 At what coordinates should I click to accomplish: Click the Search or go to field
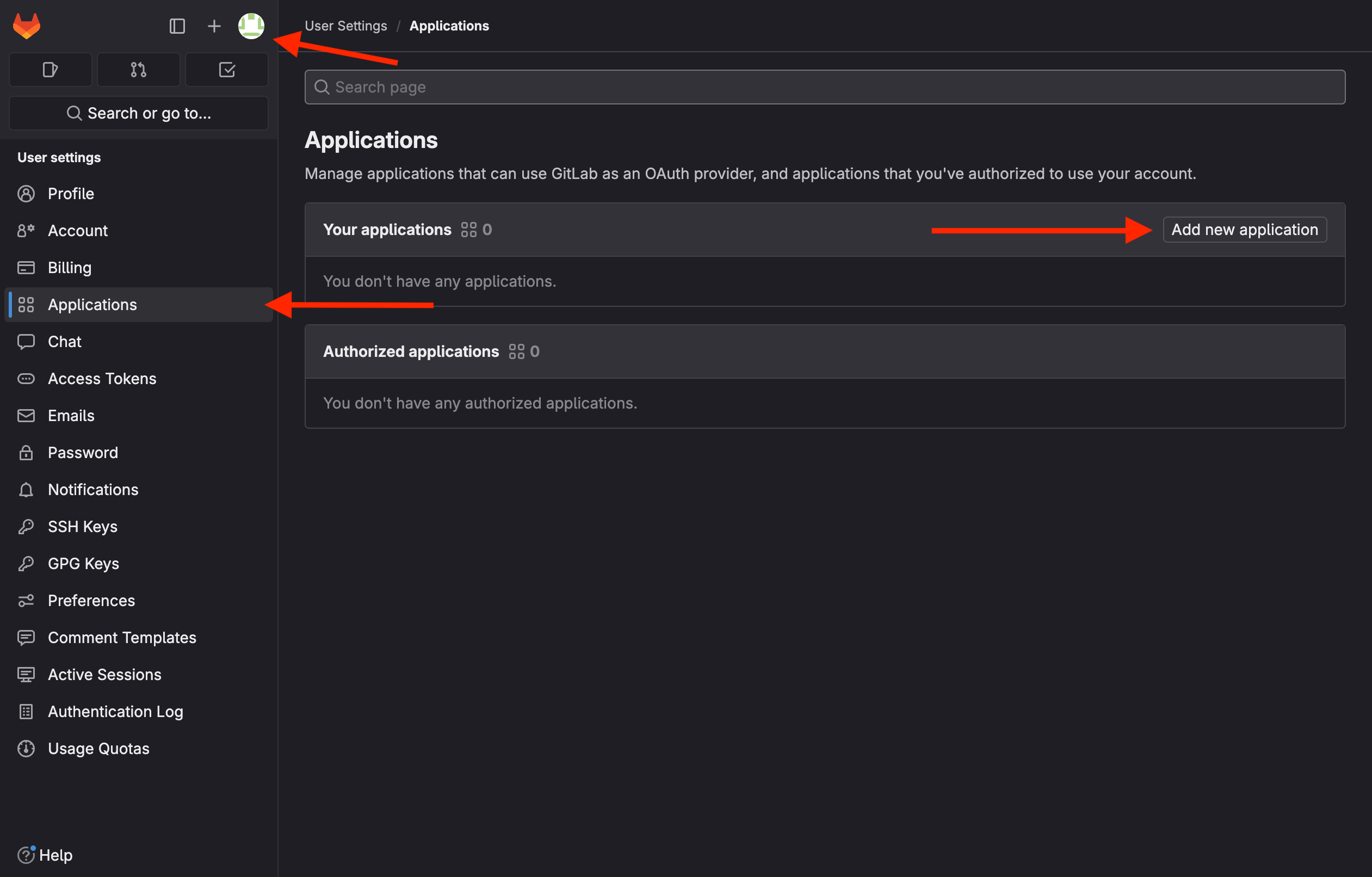click(x=139, y=113)
